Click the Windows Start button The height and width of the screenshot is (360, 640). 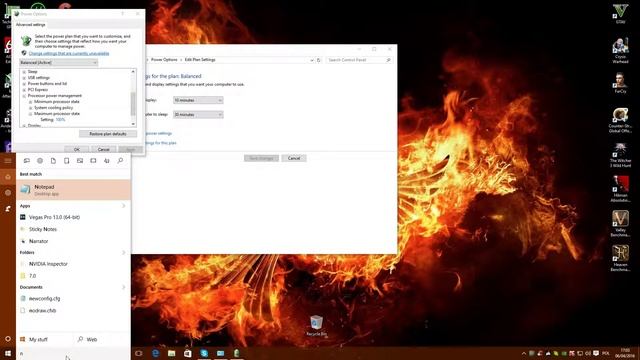8,353
